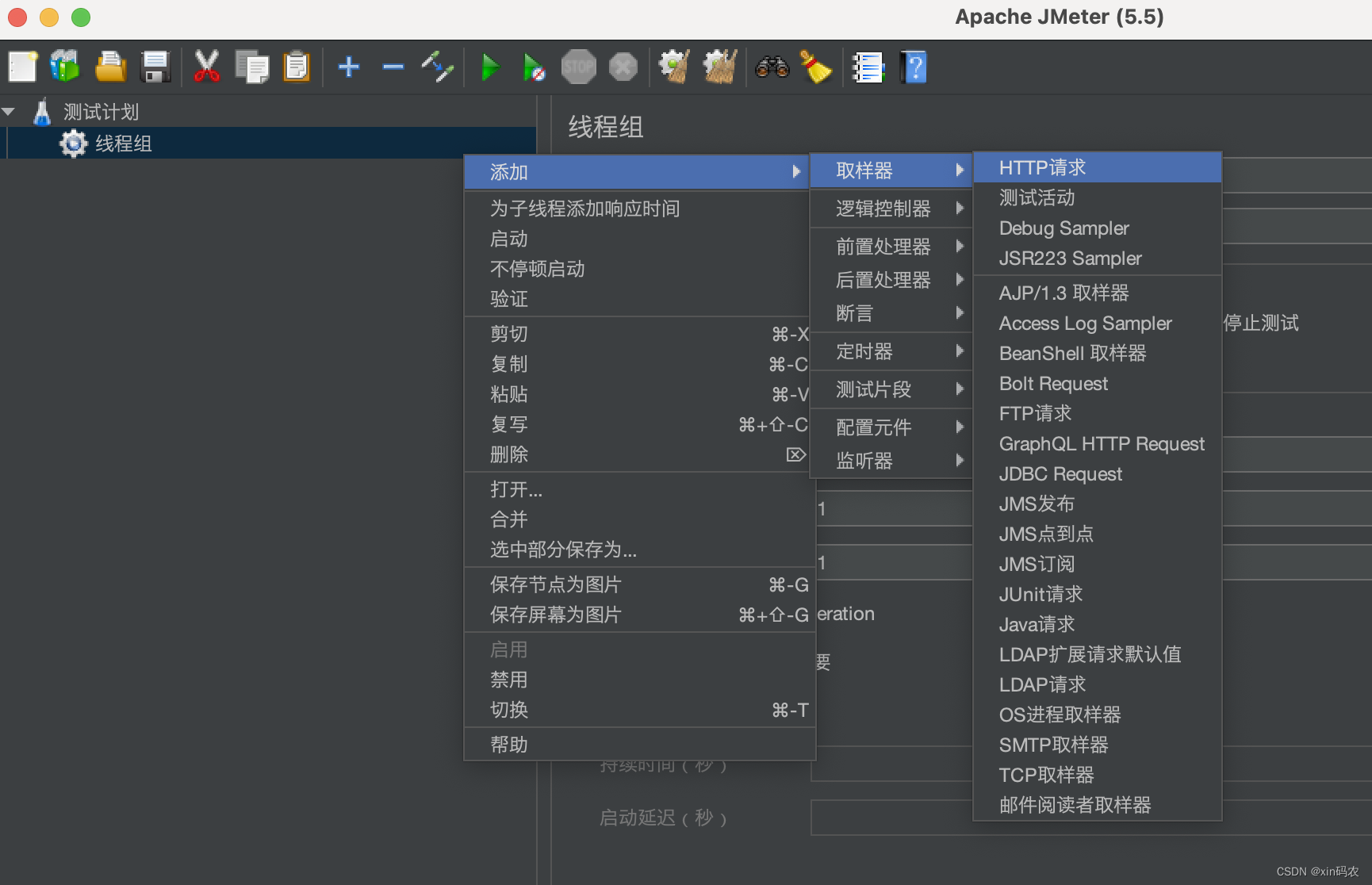The width and height of the screenshot is (1372, 885).
Task: Collapse the 测试计划 tree node
Action: pos(10,111)
